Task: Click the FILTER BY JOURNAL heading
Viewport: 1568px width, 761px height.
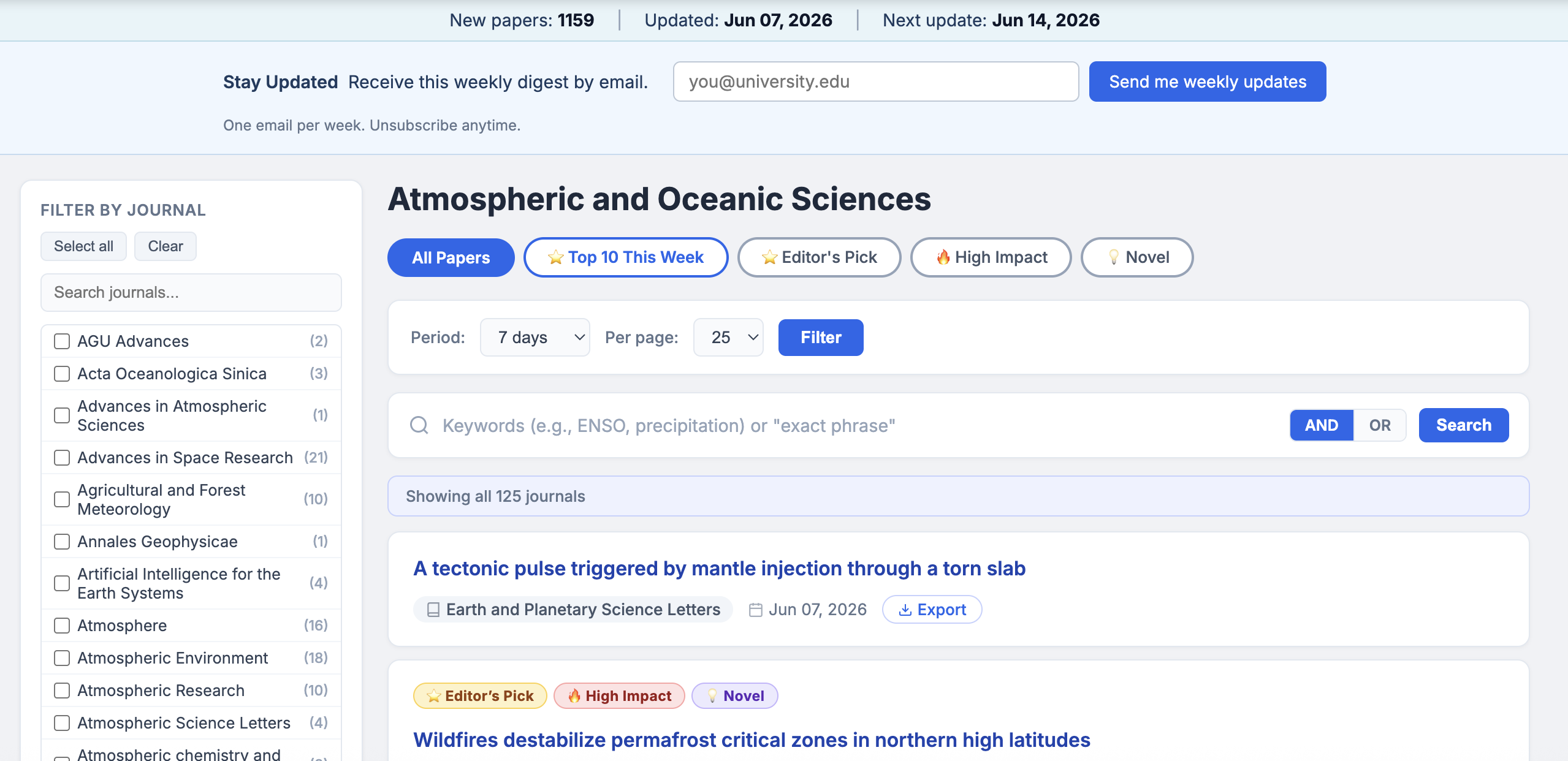Action: coord(123,210)
